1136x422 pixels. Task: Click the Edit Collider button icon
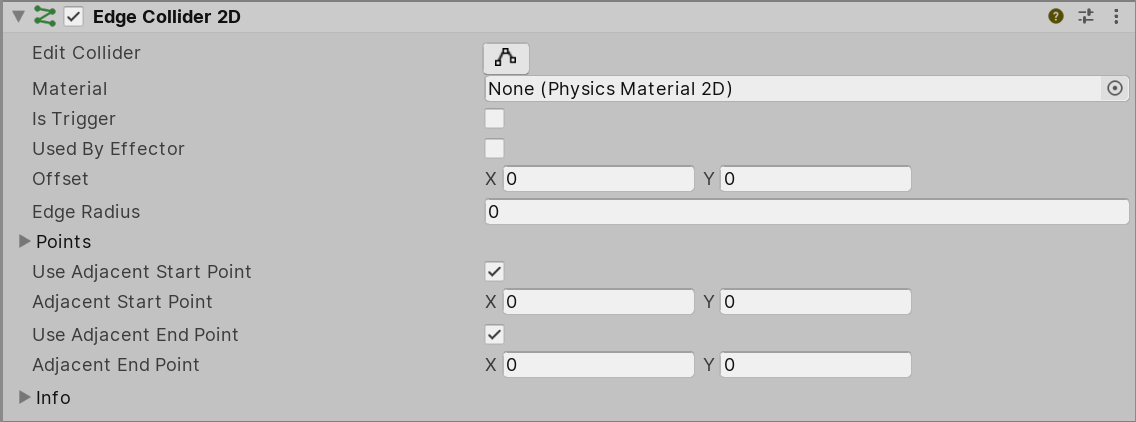tap(506, 58)
